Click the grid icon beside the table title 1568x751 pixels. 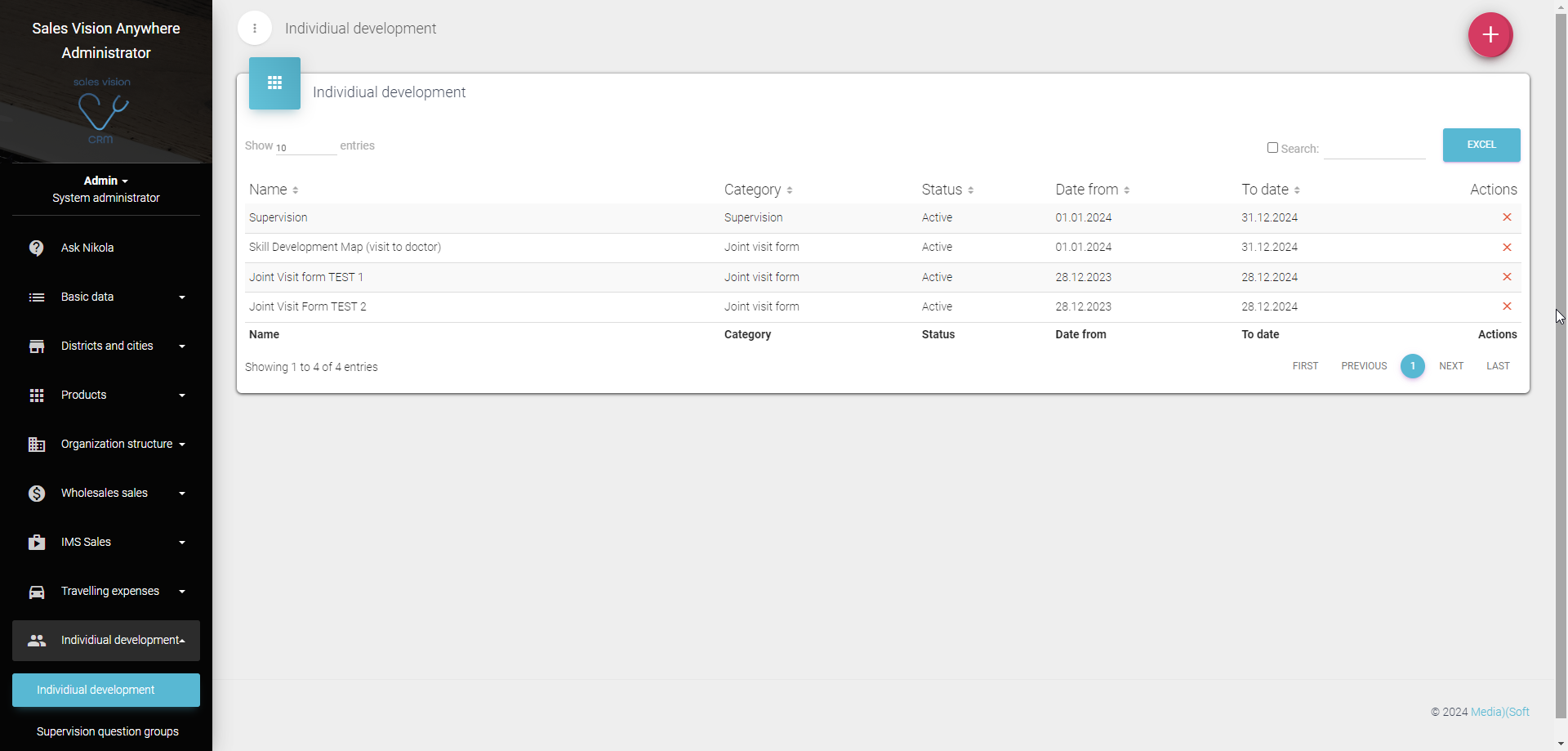click(274, 83)
